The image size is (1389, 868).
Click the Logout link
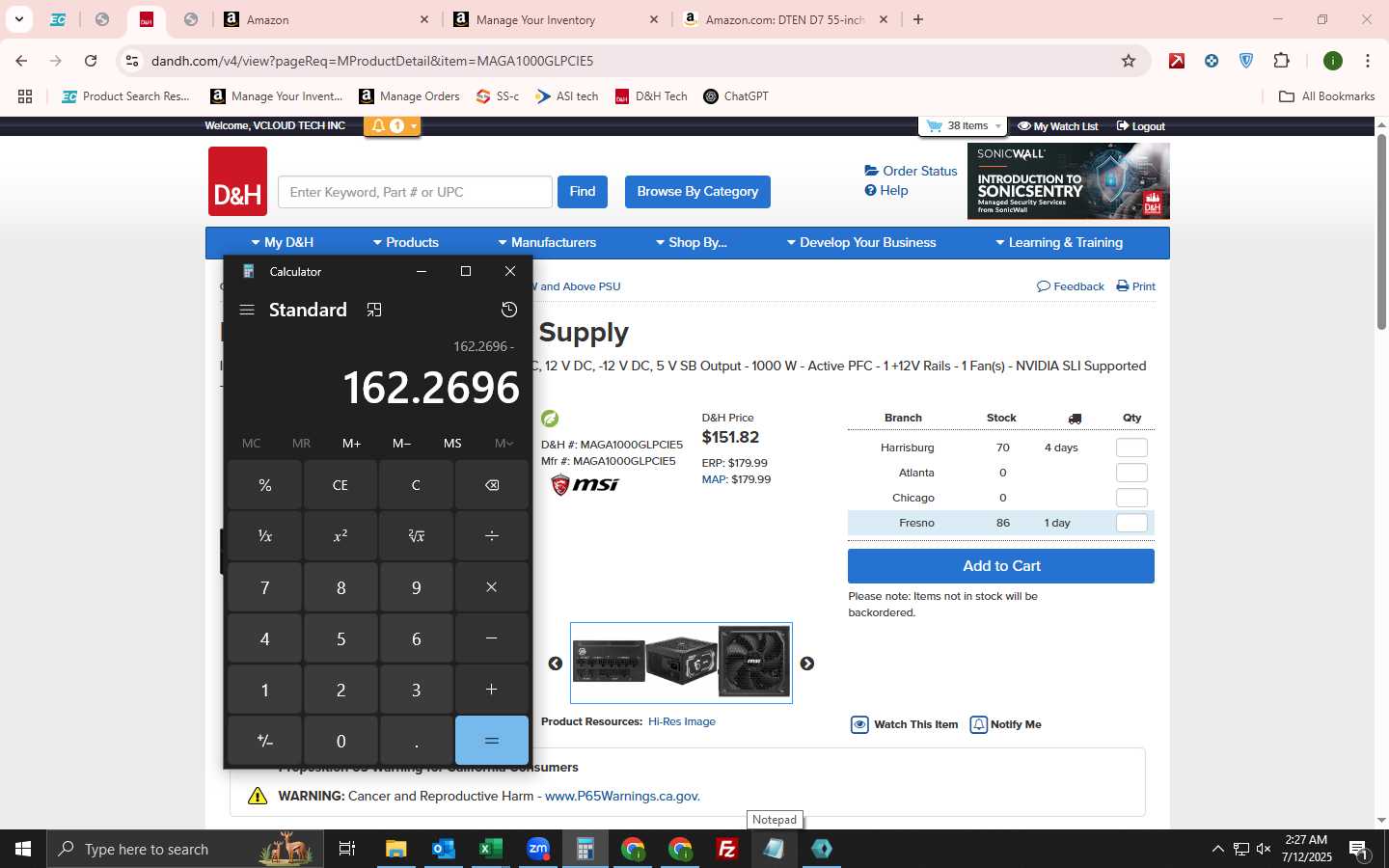1141,126
